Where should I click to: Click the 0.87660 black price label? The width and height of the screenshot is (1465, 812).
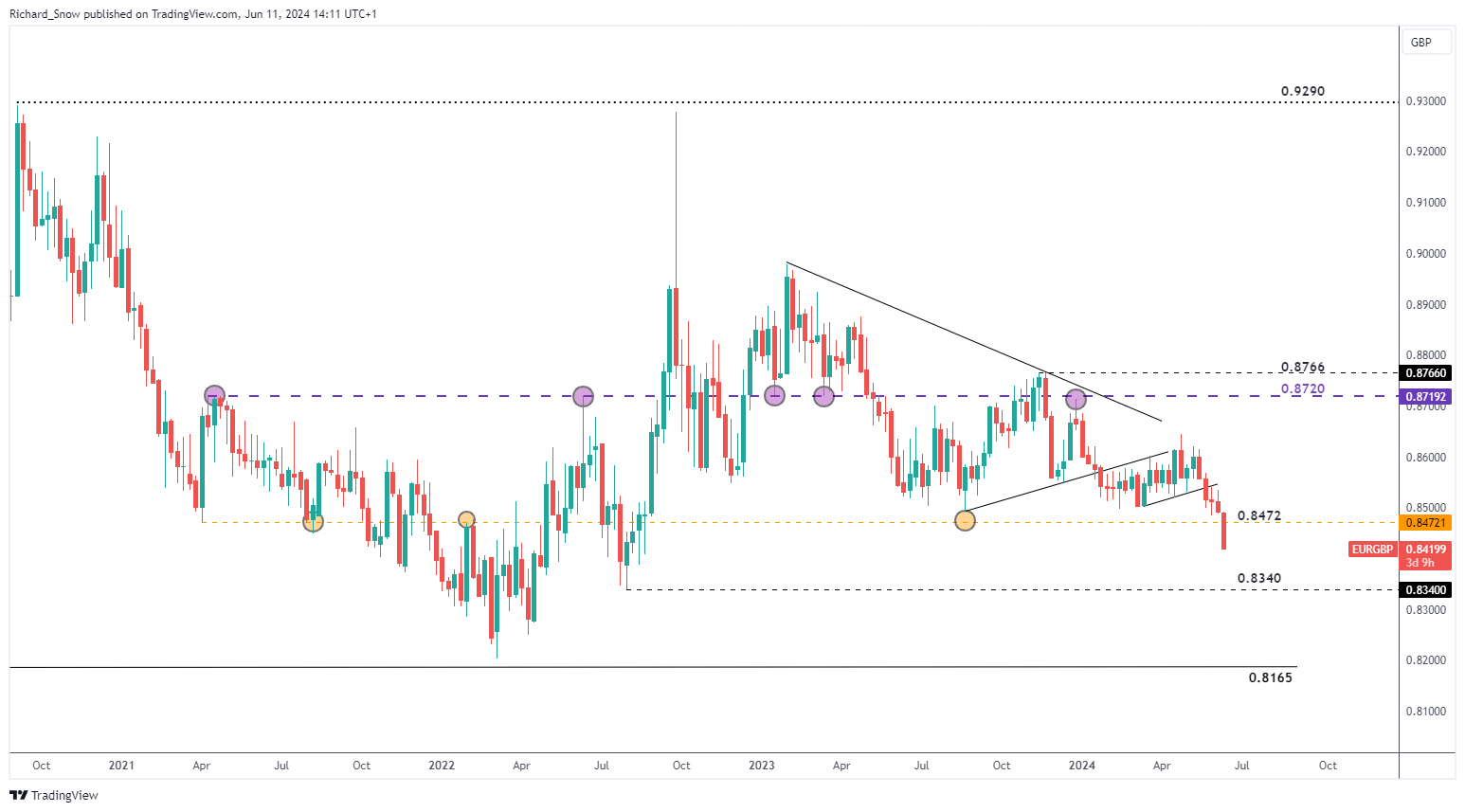point(1425,373)
